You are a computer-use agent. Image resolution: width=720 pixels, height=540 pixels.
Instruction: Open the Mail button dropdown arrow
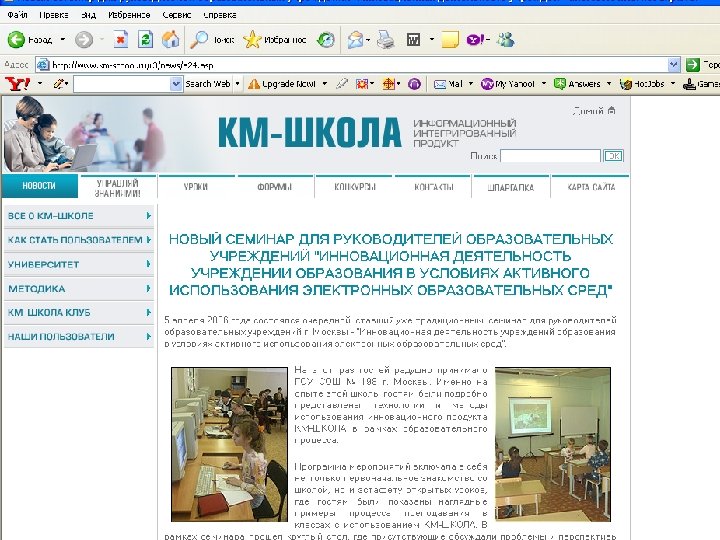tap(471, 84)
